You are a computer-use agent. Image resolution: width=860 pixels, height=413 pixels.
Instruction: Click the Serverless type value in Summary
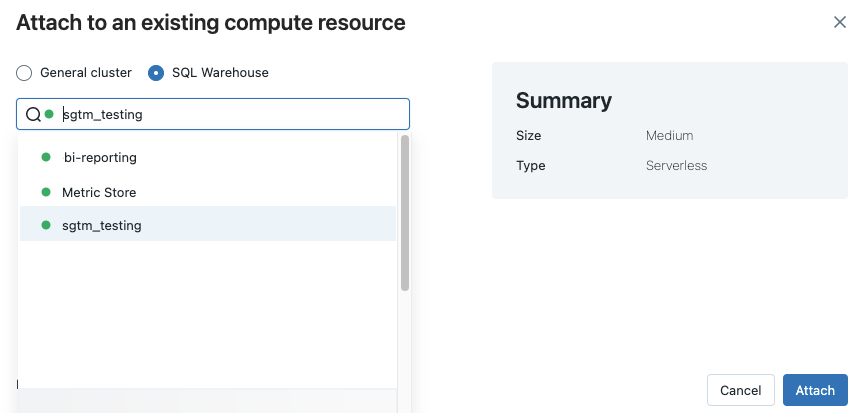tap(676, 166)
